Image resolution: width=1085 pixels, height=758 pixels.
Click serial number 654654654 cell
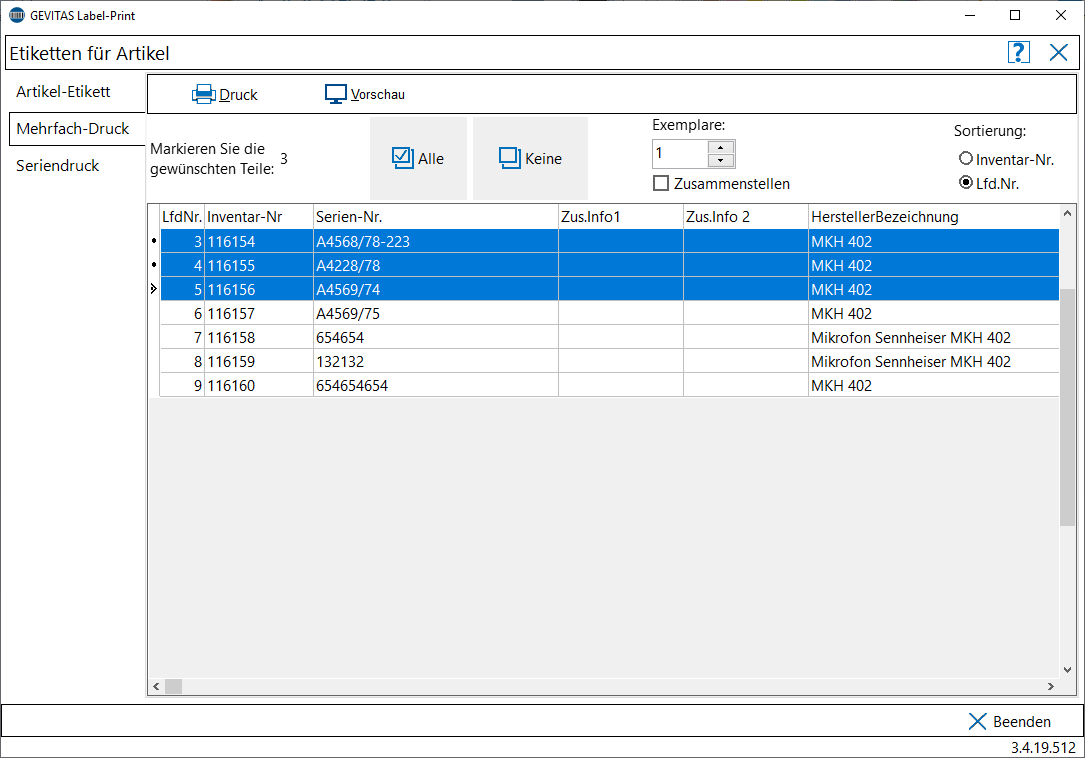click(436, 386)
